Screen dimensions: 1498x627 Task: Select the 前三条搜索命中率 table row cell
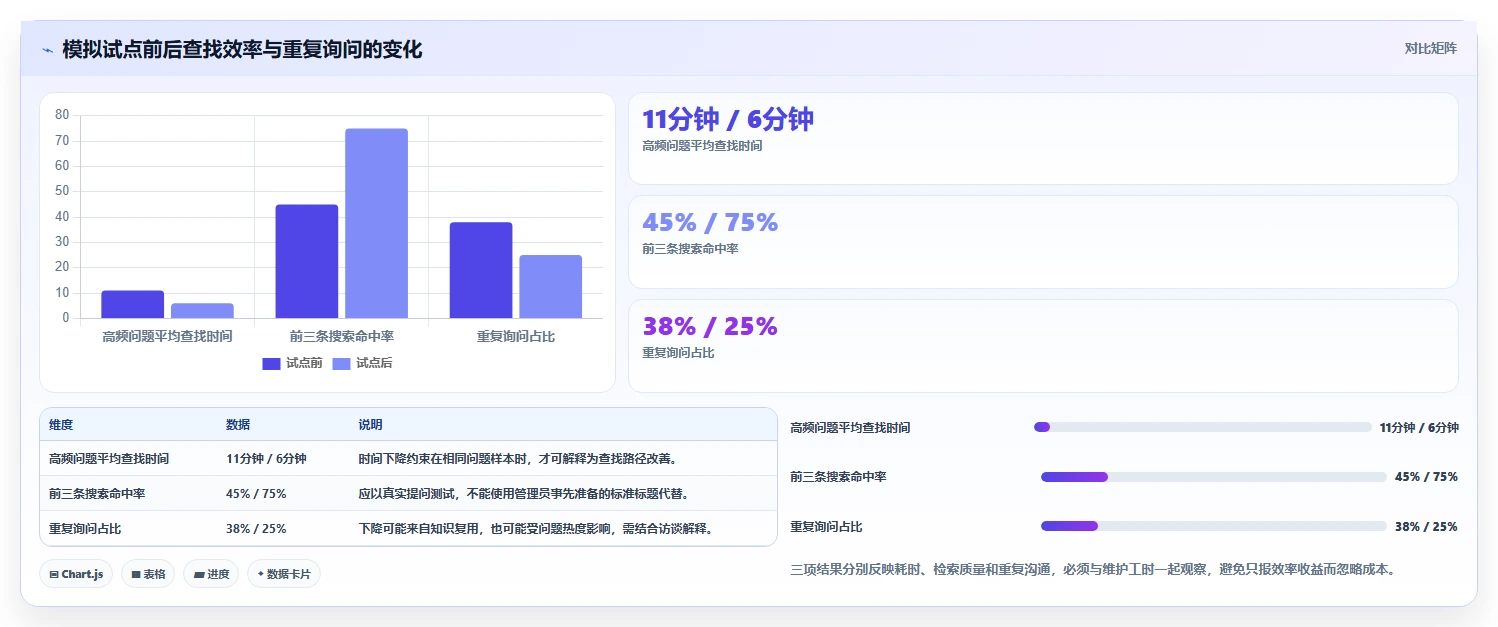97,494
